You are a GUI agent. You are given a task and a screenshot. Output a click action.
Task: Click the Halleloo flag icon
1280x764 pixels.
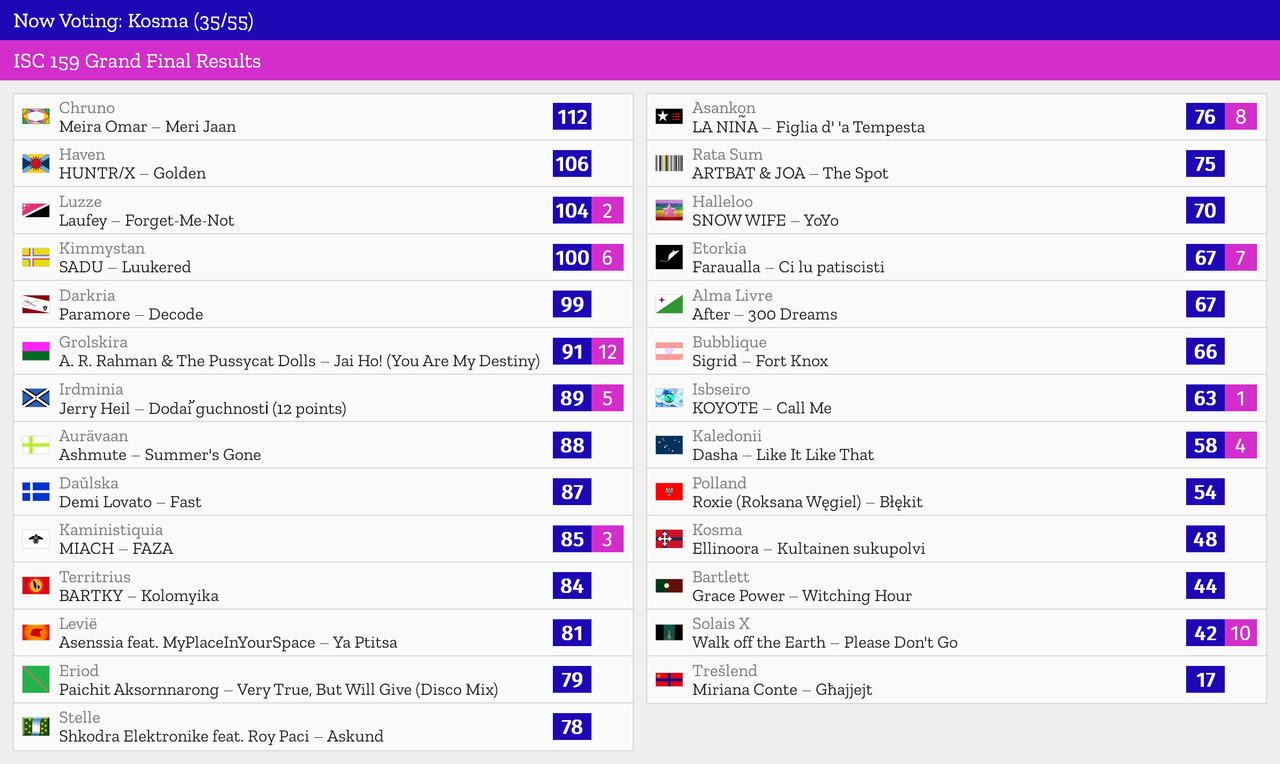pyautogui.click(x=669, y=211)
